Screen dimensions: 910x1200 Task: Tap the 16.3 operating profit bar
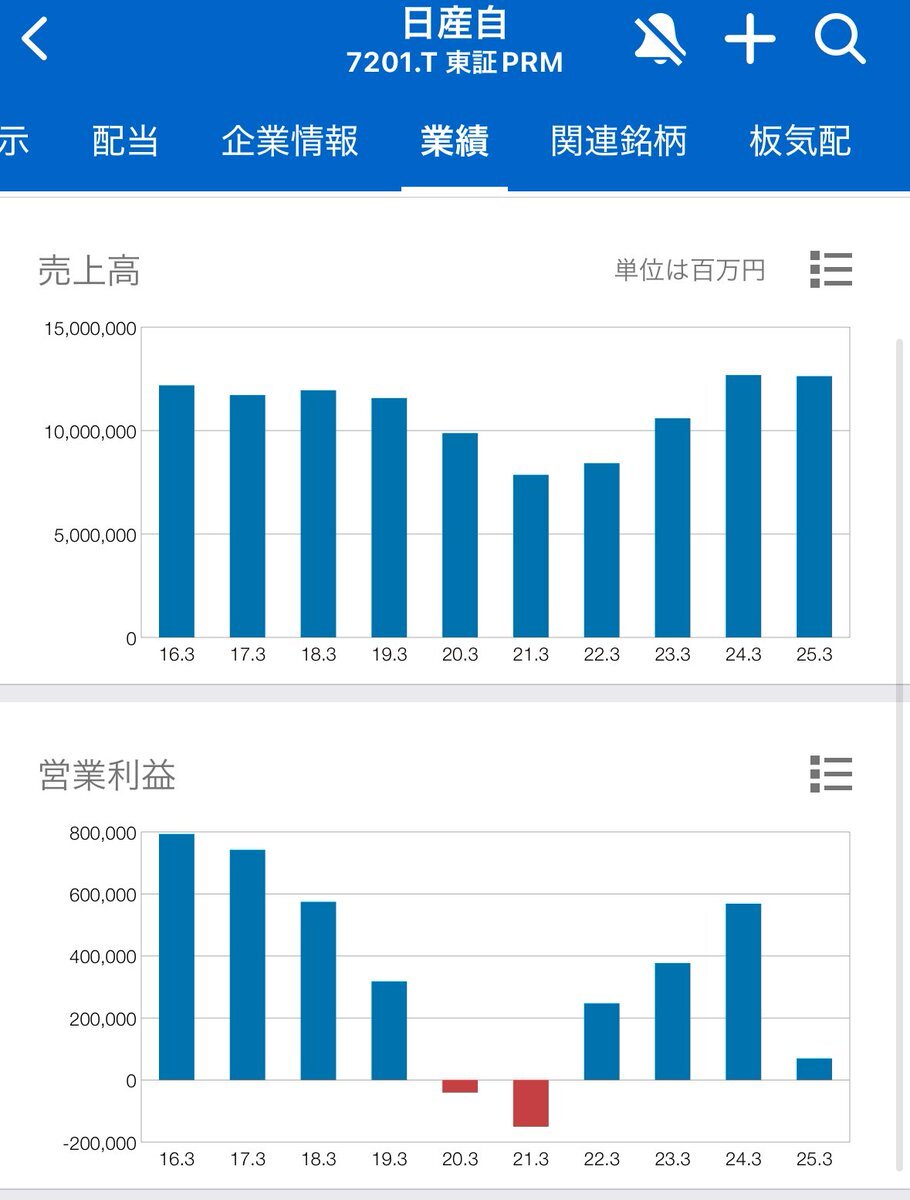177,957
